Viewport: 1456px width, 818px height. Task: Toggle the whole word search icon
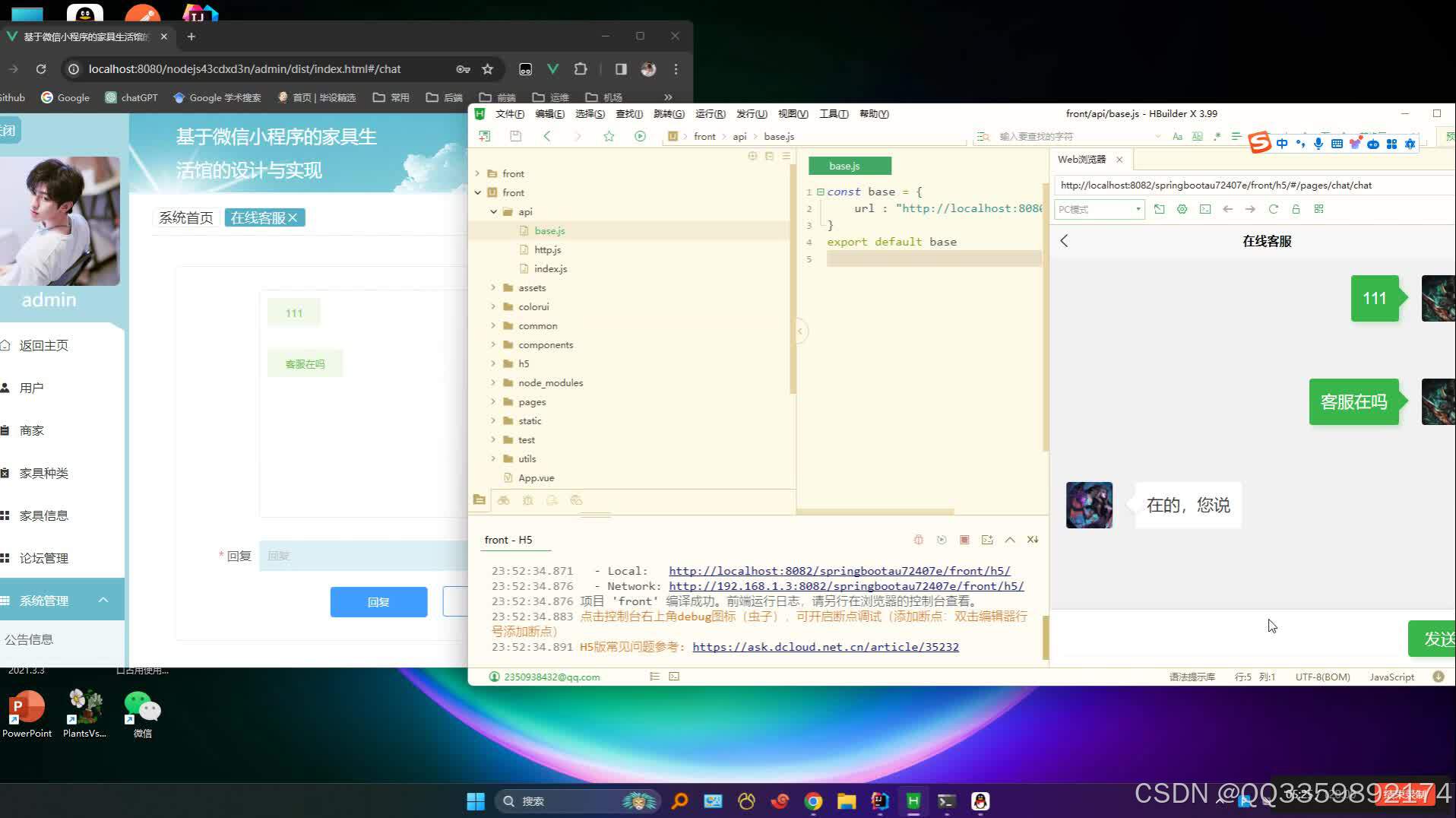click(x=1197, y=137)
